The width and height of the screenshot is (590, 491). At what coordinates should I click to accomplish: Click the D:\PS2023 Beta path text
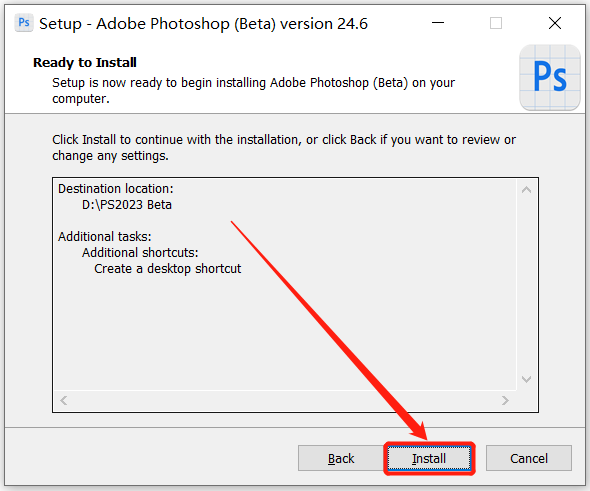127,205
